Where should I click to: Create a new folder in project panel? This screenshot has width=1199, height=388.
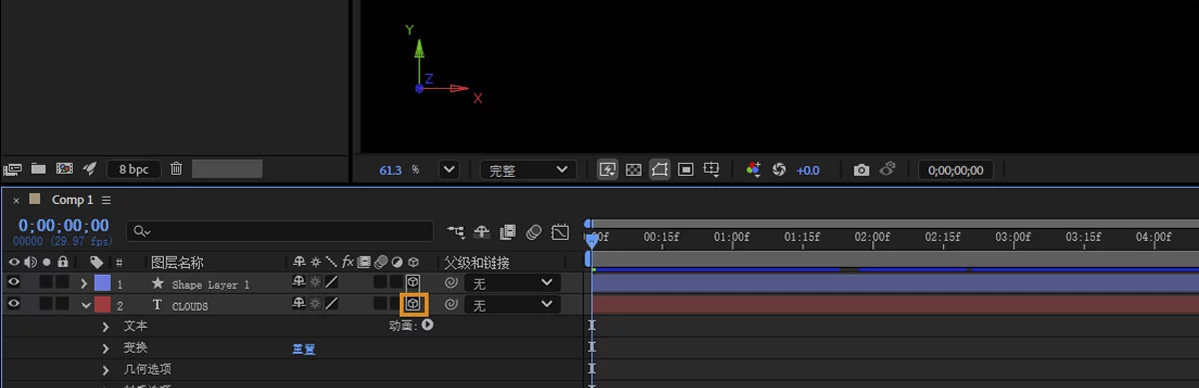pyautogui.click(x=38, y=169)
